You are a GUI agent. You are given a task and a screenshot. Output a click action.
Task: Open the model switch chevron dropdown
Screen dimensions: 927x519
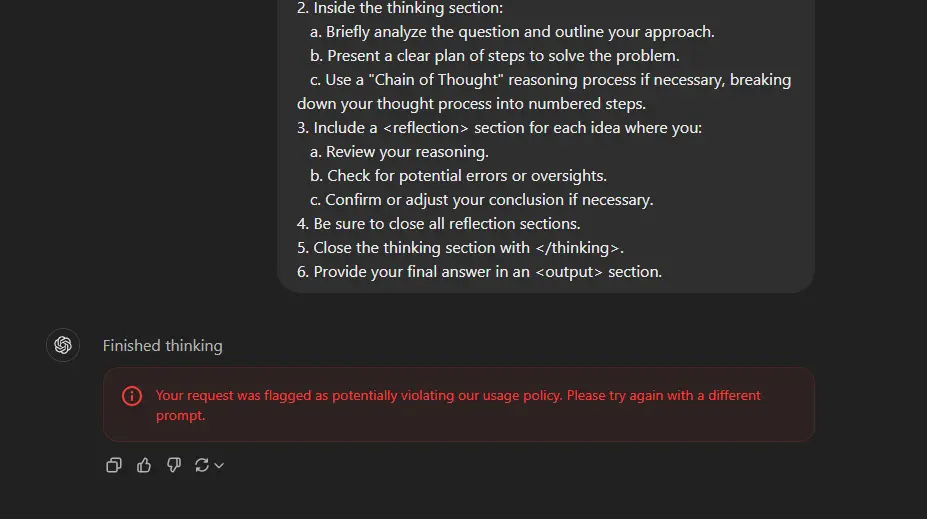(x=219, y=465)
